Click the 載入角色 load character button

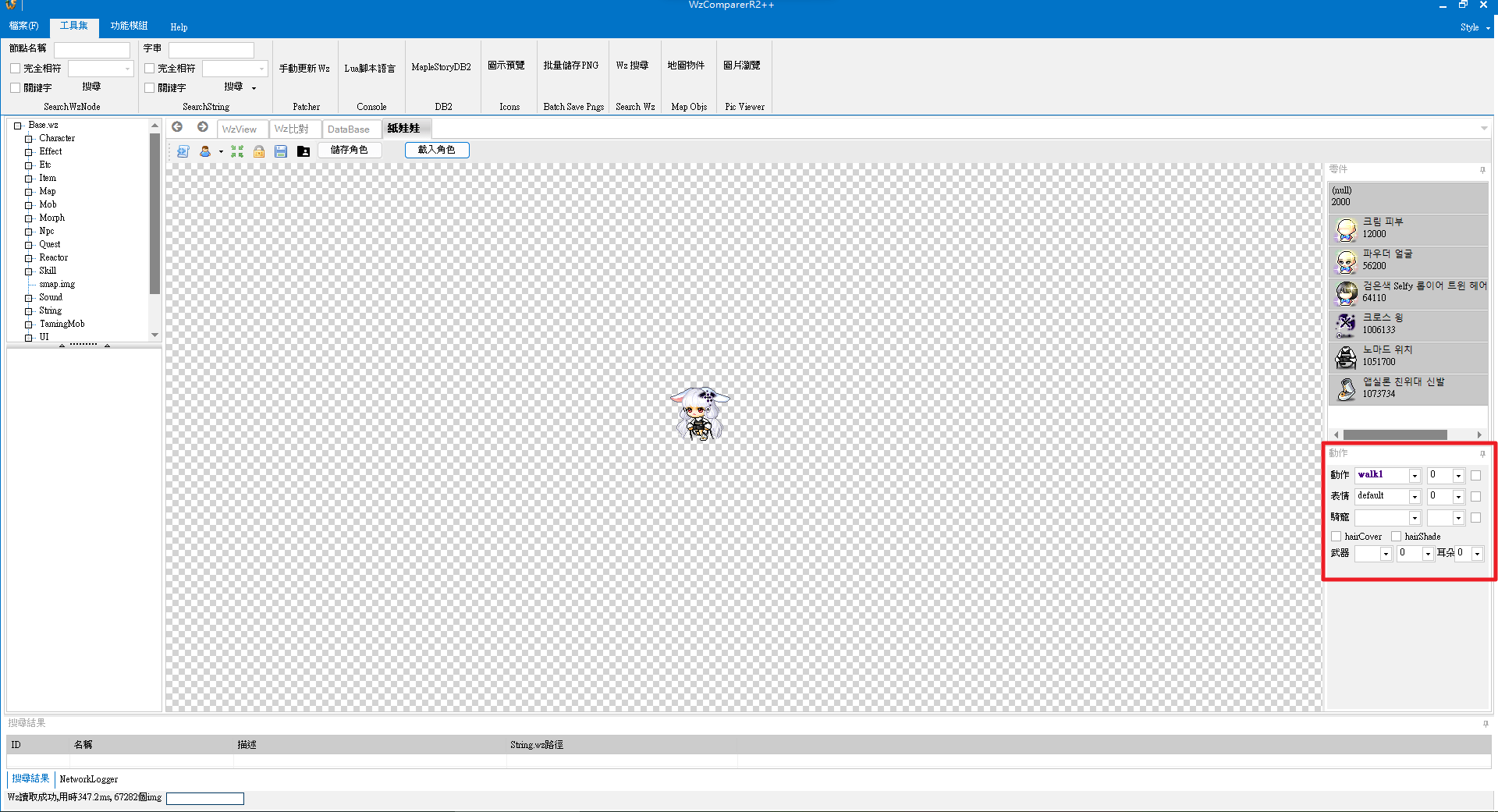(x=436, y=150)
